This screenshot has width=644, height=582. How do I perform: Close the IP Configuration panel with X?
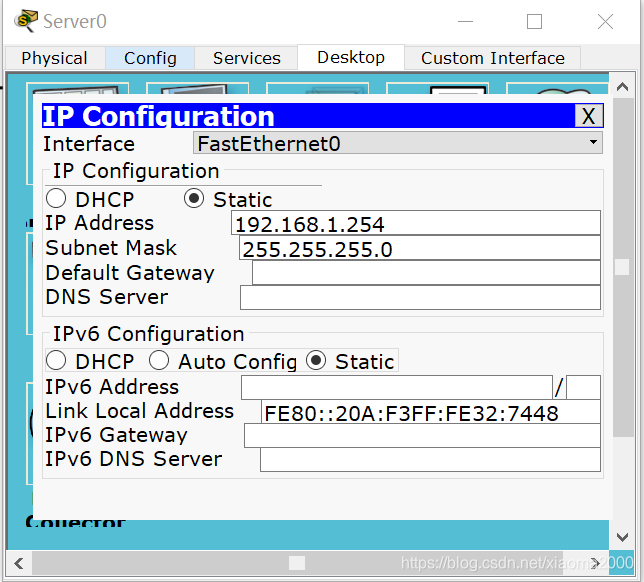[x=589, y=116]
